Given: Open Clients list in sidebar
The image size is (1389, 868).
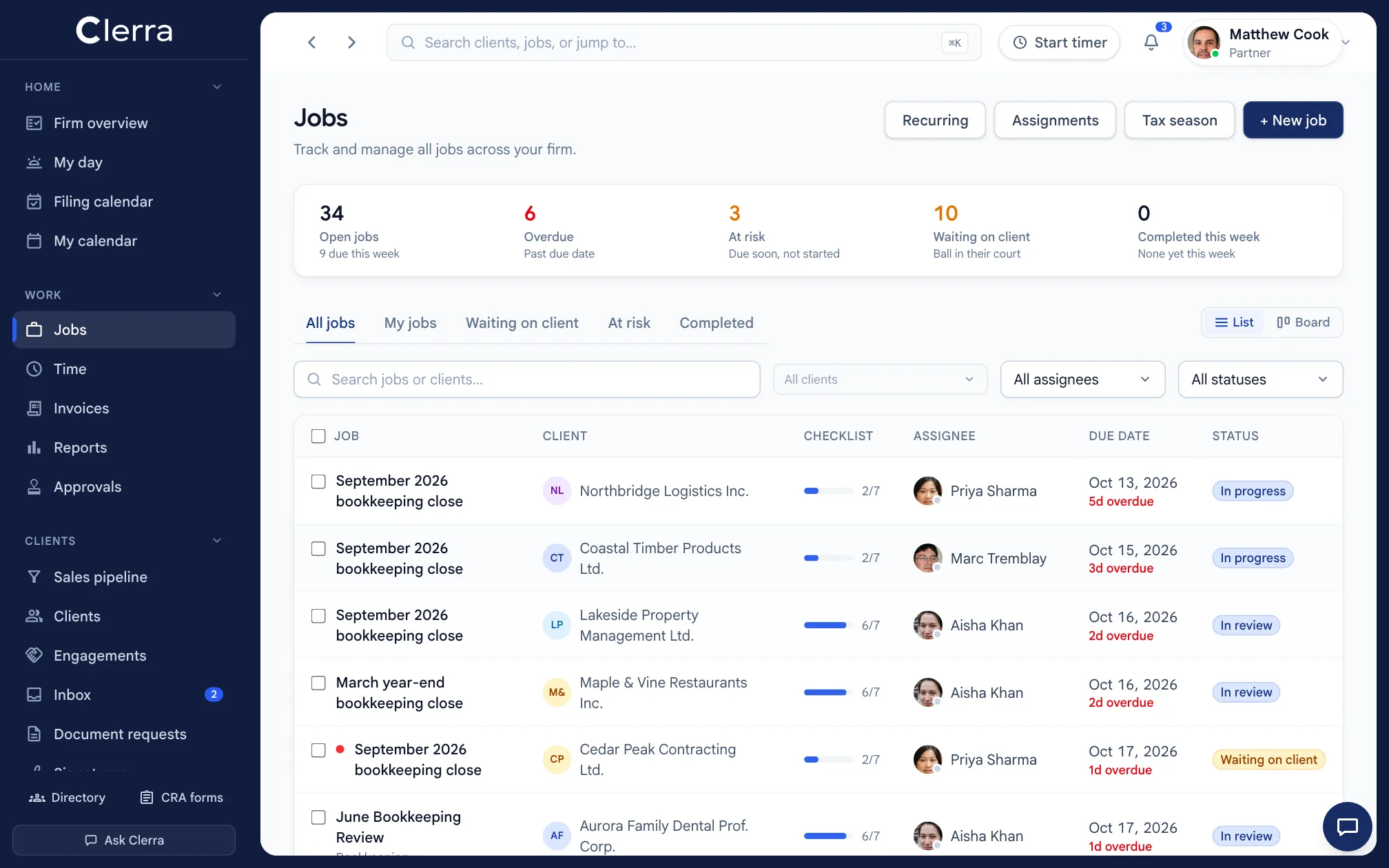Looking at the screenshot, I should coord(124,617).
